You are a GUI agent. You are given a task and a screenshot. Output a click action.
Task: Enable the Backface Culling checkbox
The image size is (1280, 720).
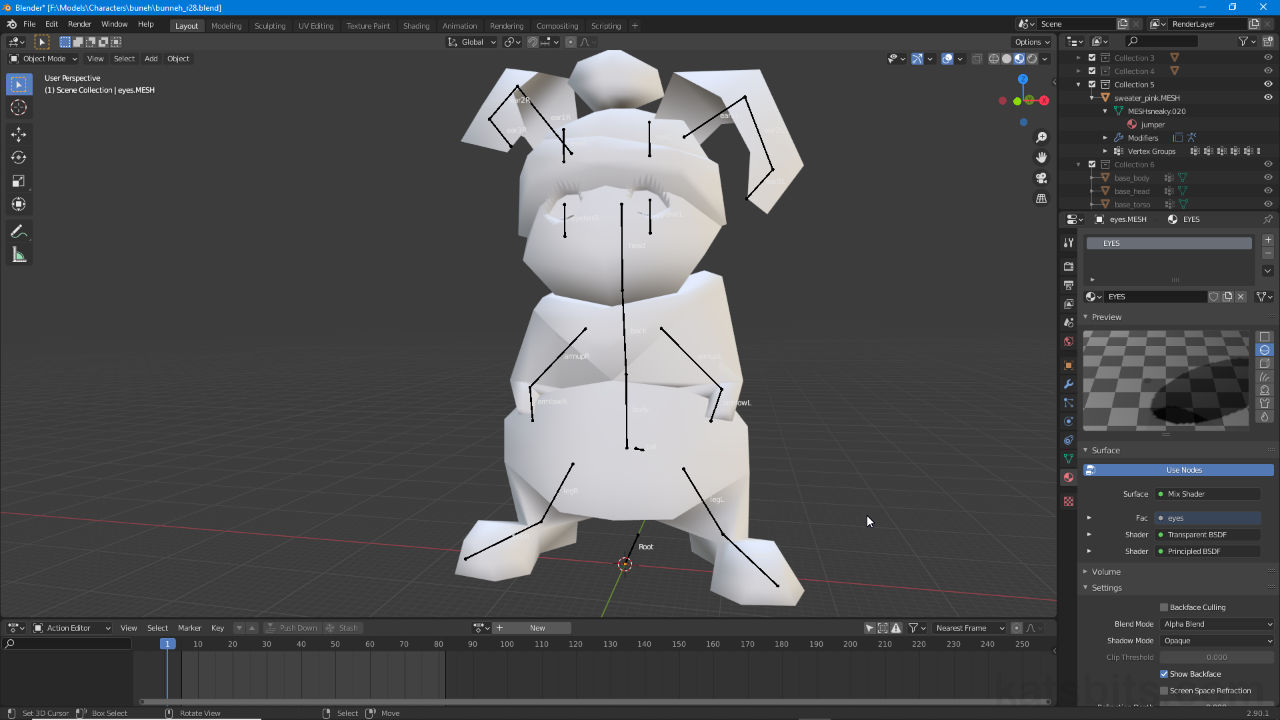(1164, 607)
